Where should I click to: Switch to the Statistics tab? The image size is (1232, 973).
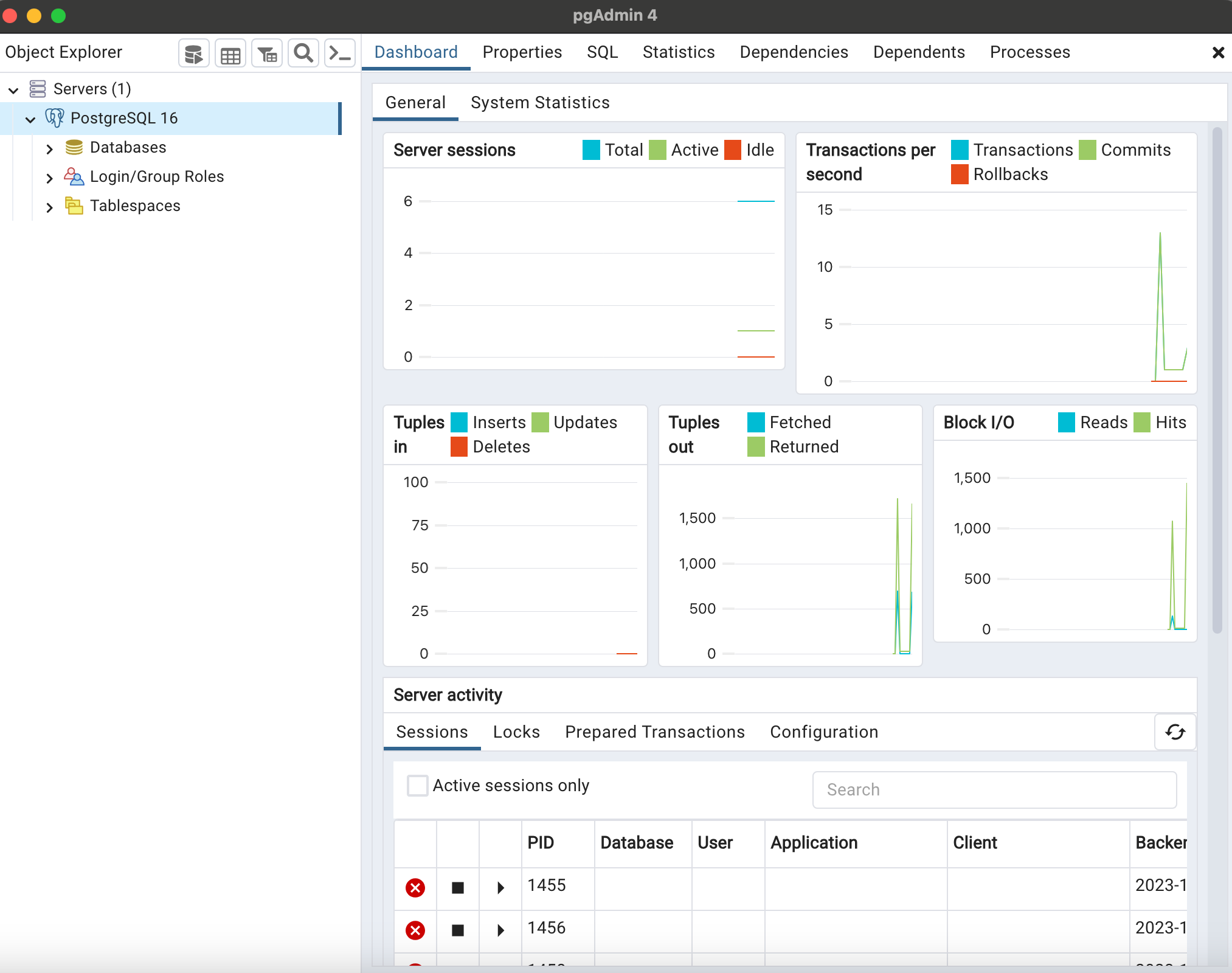pyautogui.click(x=678, y=52)
